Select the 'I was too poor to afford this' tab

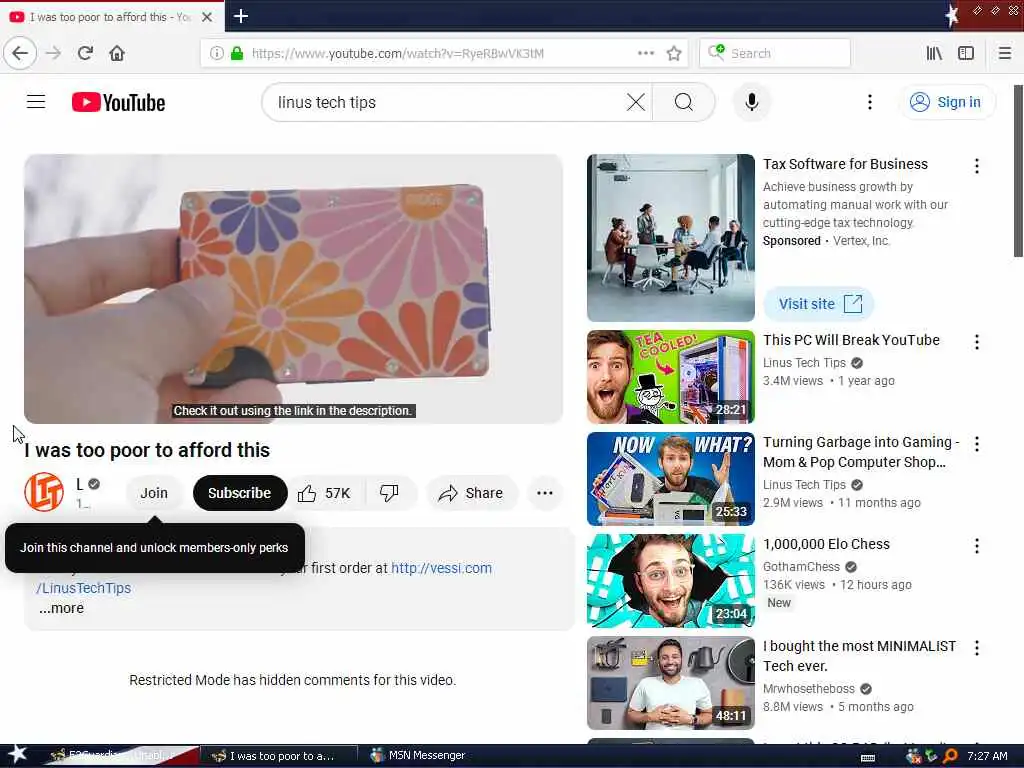(x=112, y=17)
